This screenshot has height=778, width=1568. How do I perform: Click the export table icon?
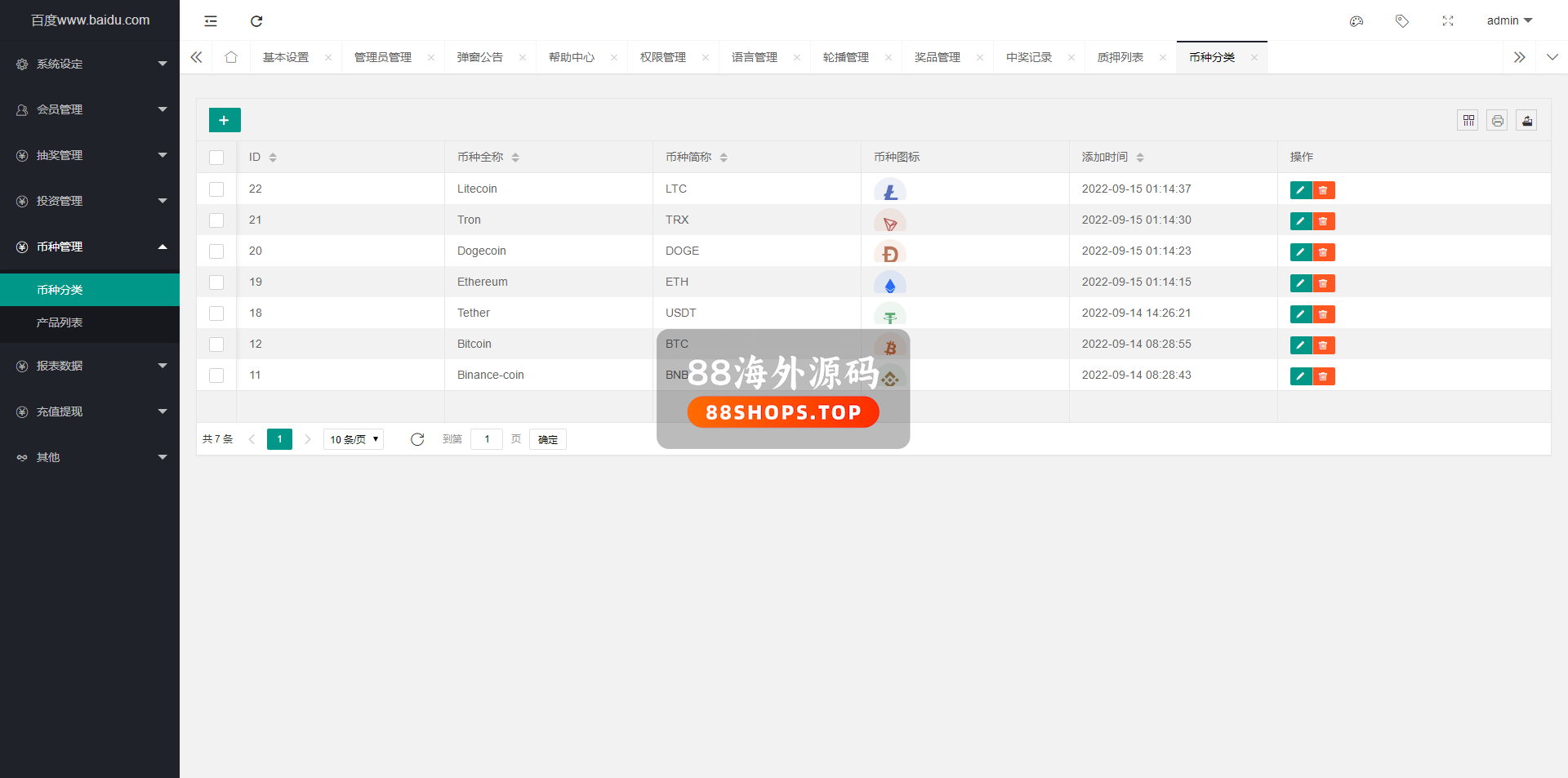(1526, 121)
